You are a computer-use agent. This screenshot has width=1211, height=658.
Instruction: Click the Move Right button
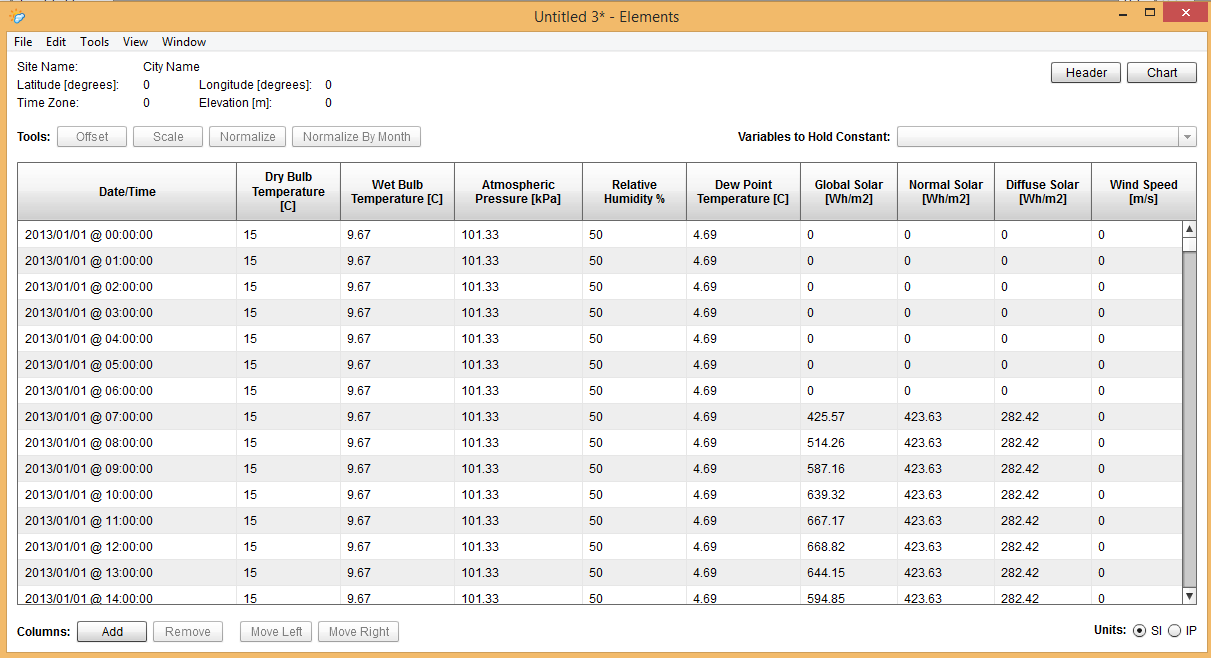pos(359,632)
